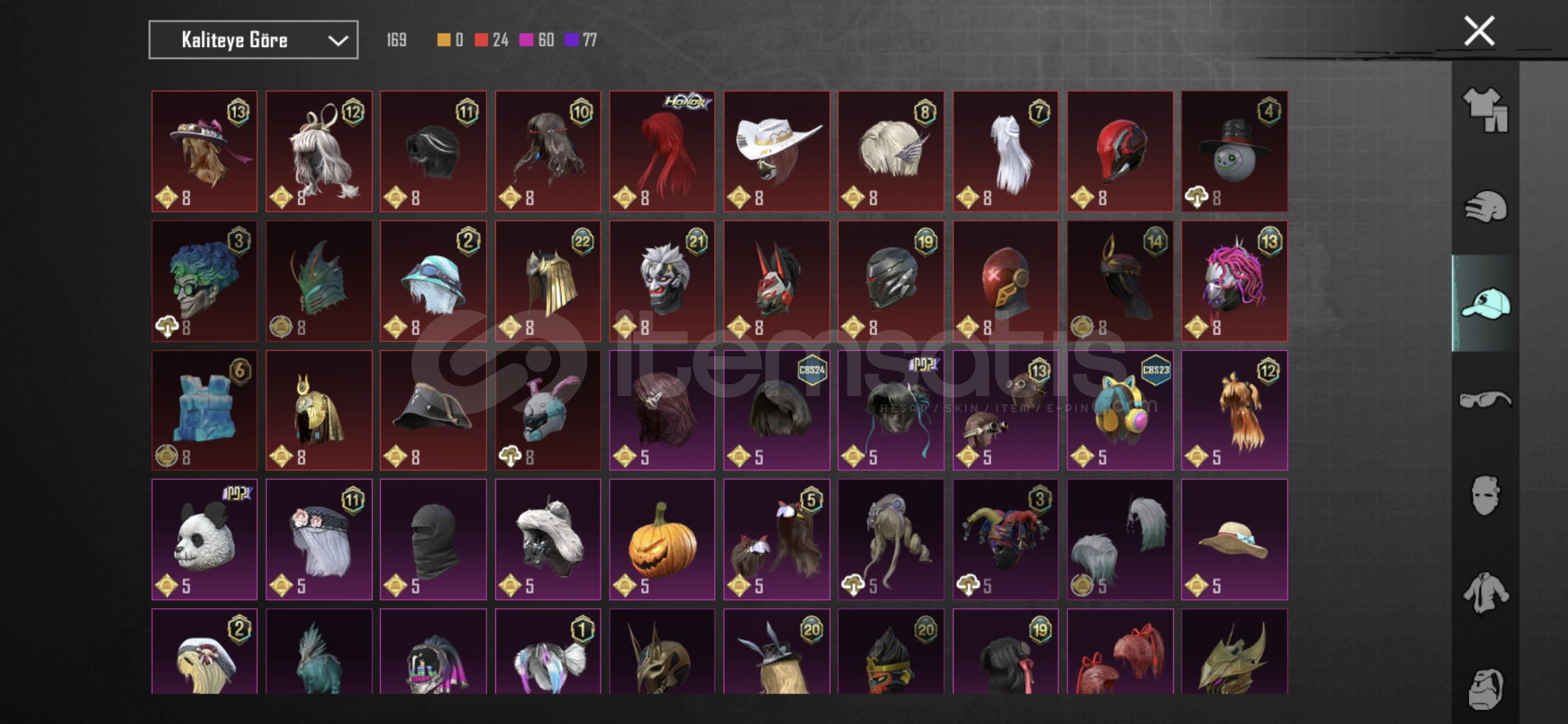
Task: Open the backpack category icon
Action: 1485,688
